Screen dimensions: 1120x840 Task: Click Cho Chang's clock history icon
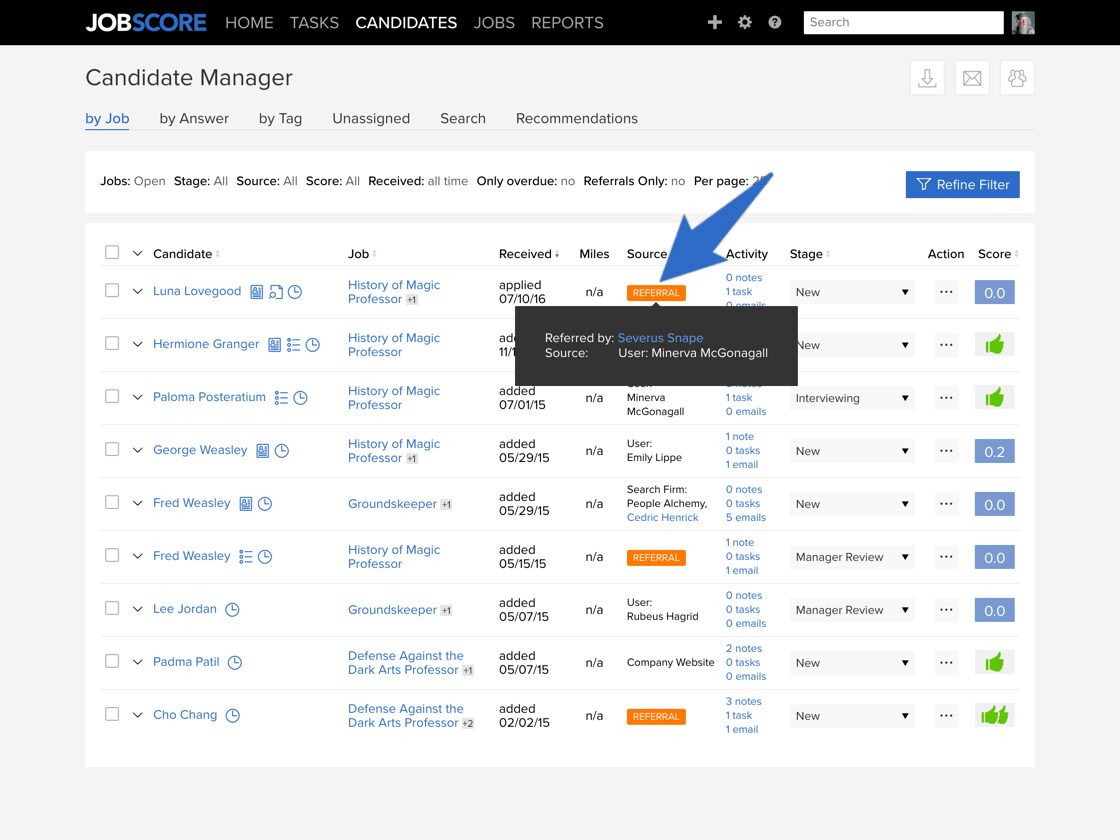coord(233,715)
